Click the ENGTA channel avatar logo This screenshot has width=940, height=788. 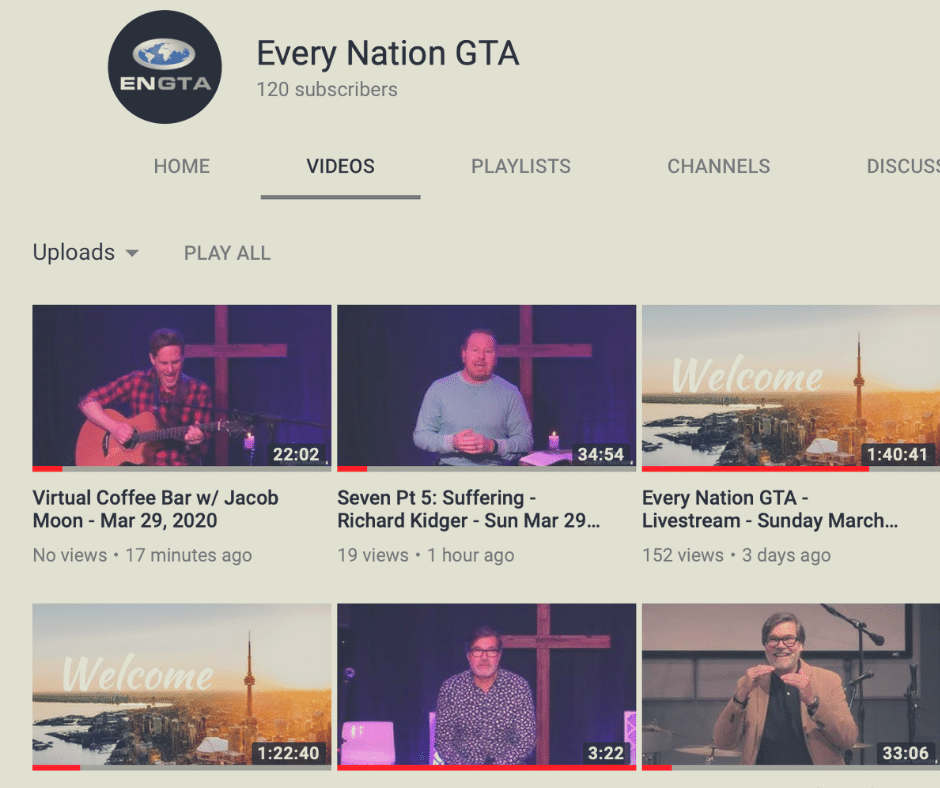(165, 67)
